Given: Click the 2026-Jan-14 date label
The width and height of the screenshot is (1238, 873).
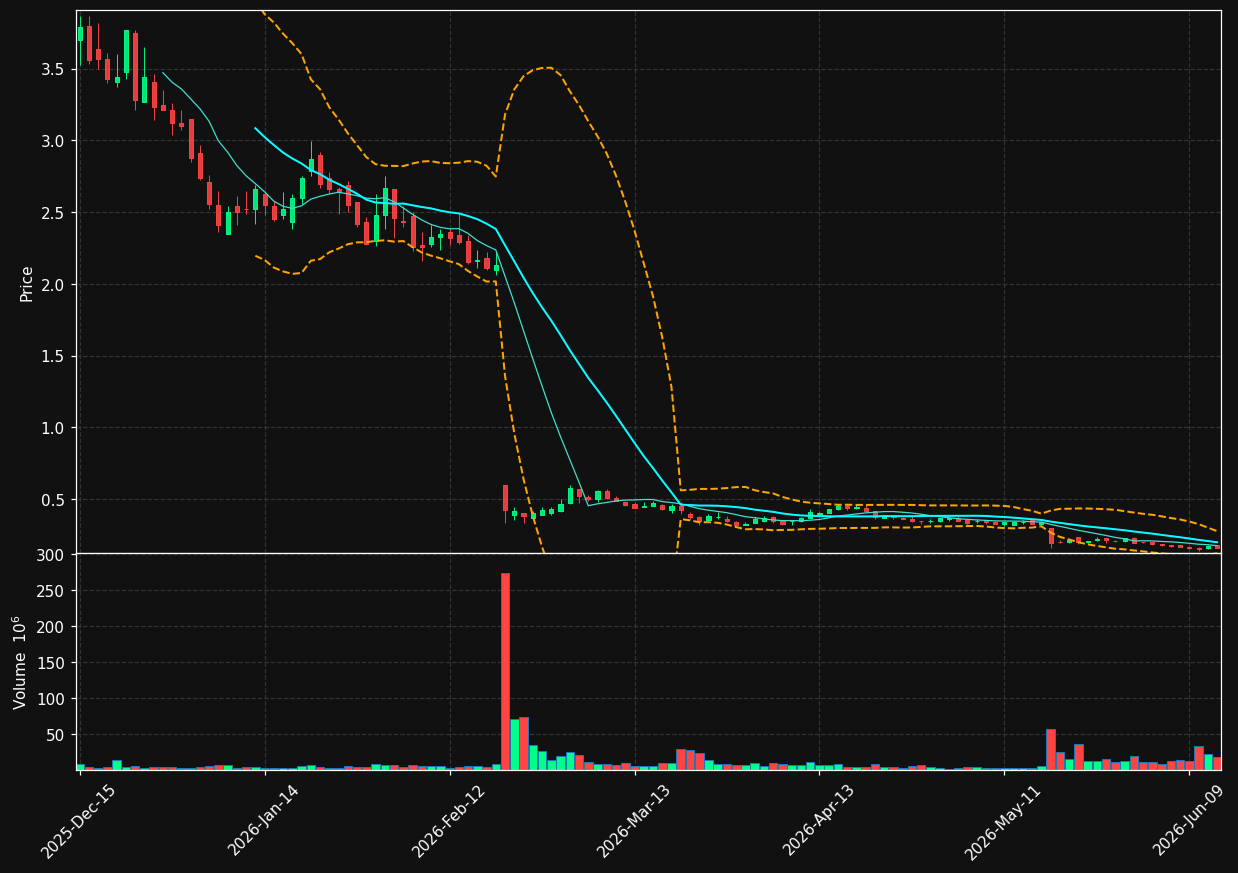Looking at the screenshot, I should click(264, 821).
